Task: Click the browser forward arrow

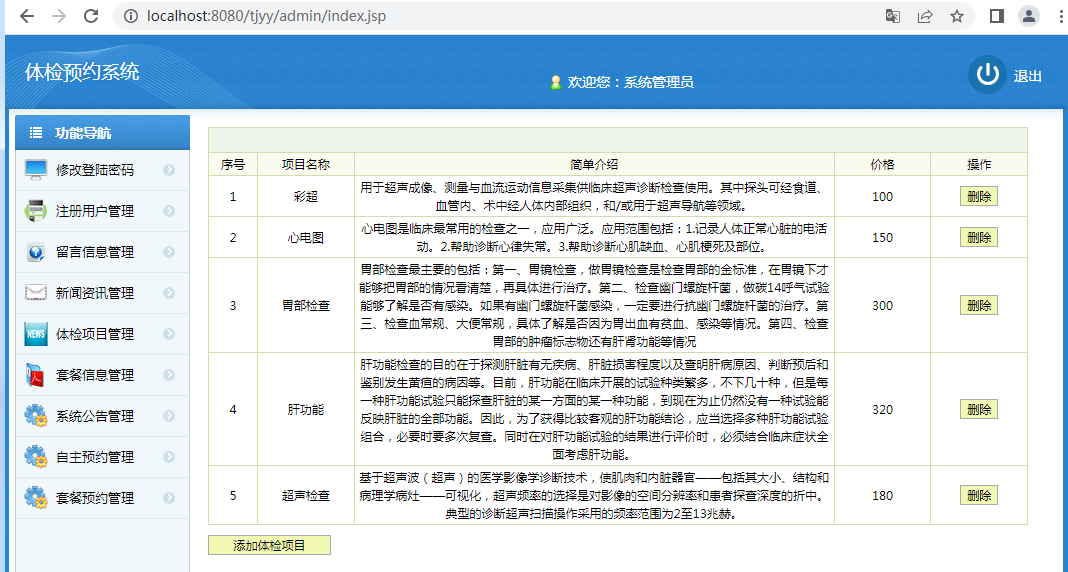Action: 59,16
